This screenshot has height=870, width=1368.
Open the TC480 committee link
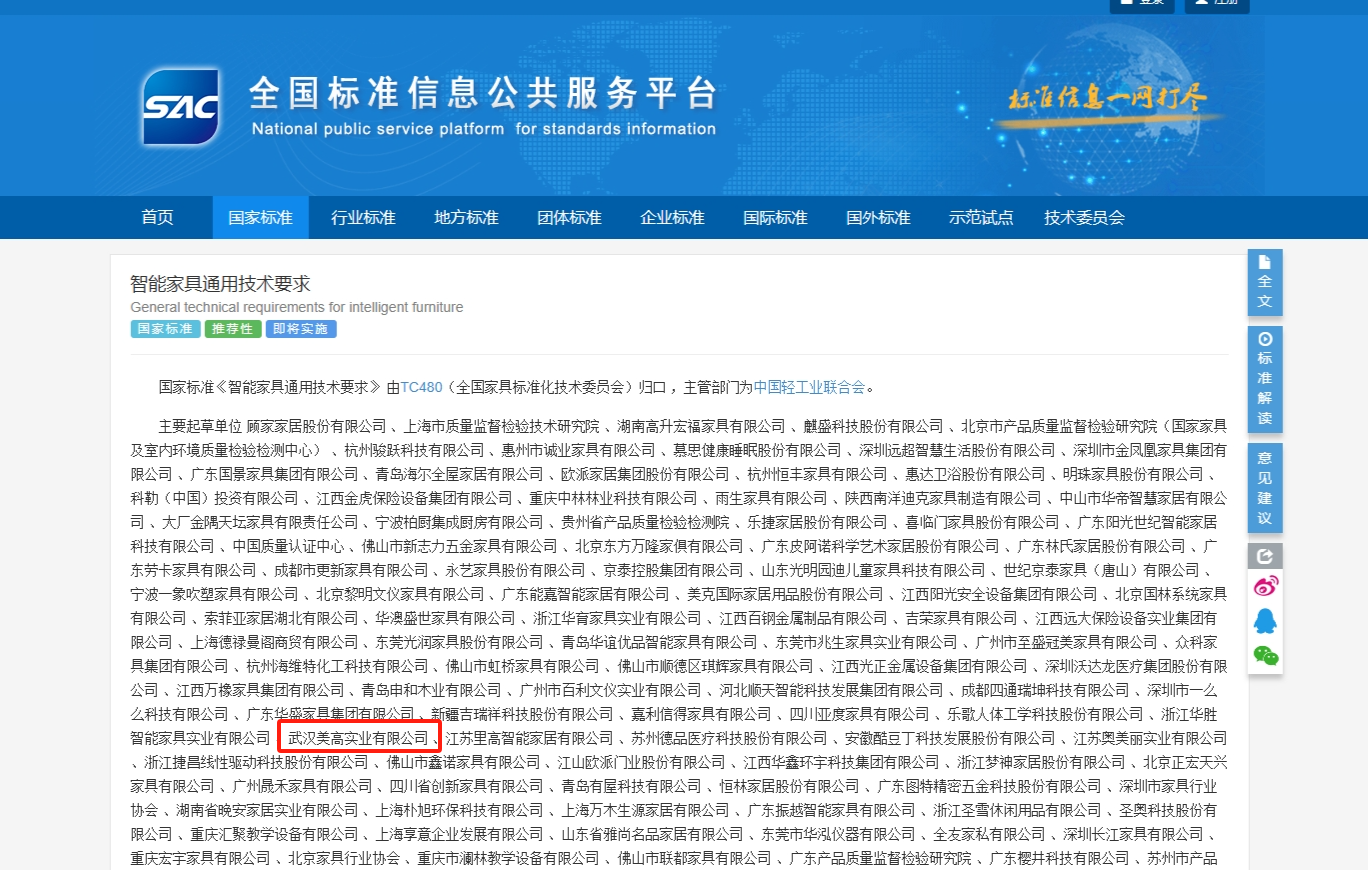(x=421, y=386)
